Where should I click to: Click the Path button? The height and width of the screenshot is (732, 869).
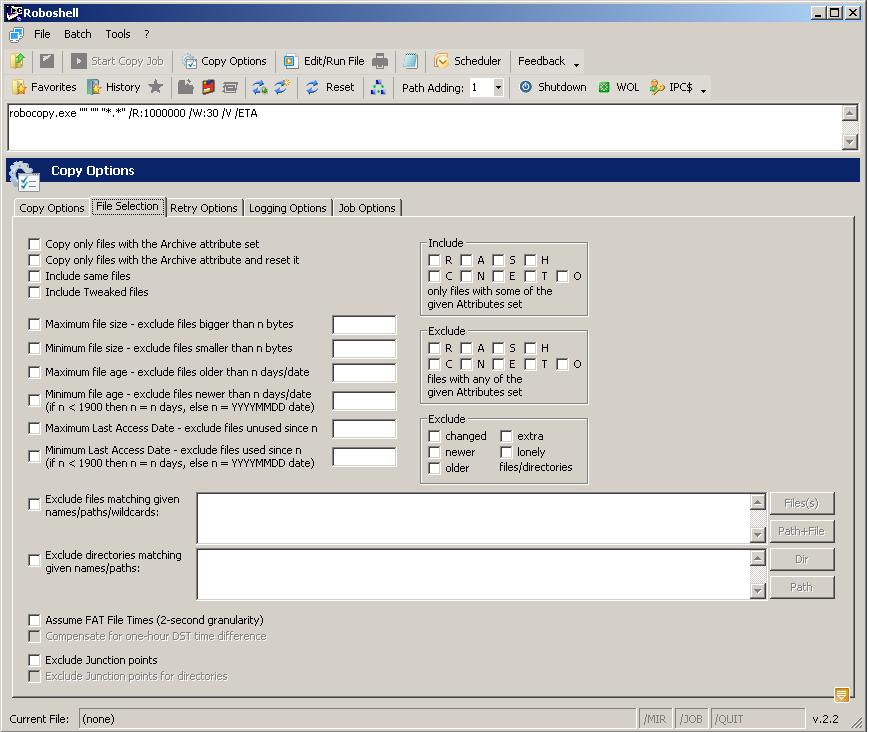(801, 587)
